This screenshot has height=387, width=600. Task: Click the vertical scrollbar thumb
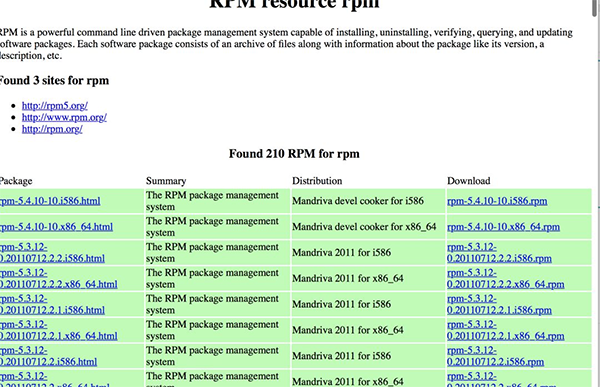[595, 8]
